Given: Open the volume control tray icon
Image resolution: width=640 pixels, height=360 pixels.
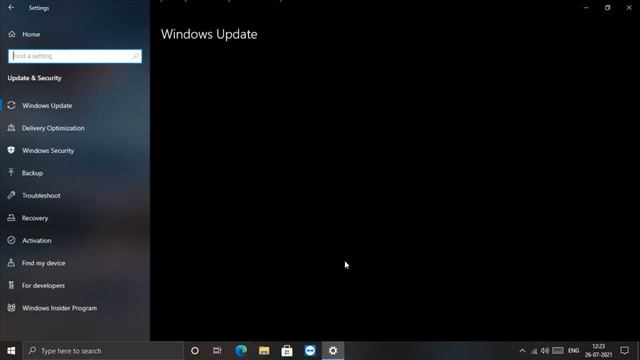Looking at the screenshot, I should click(545, 351).
